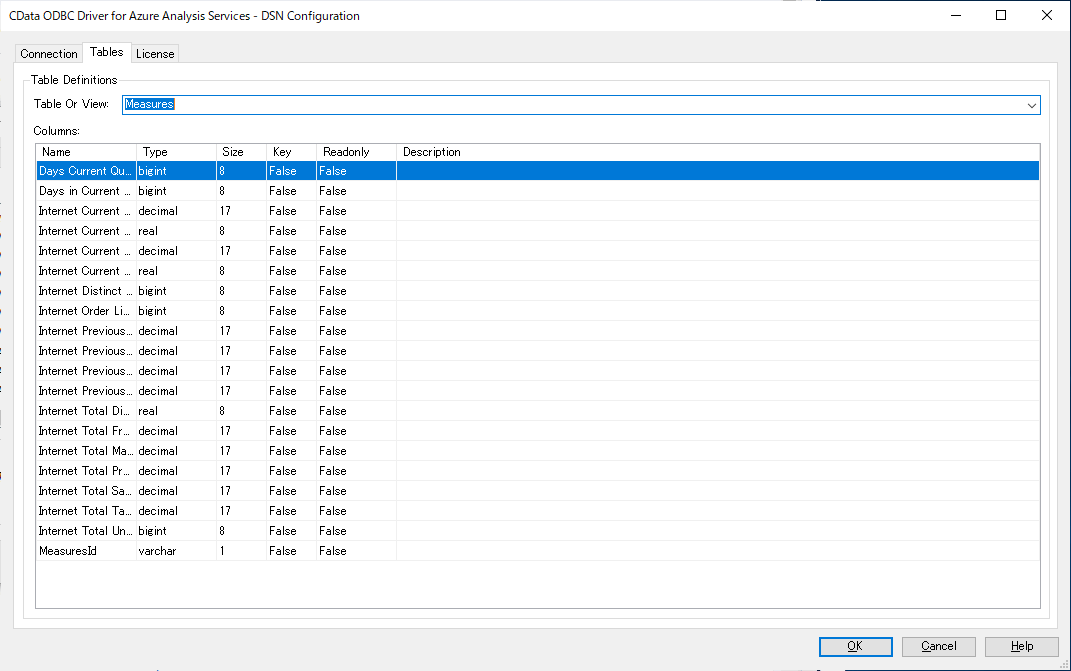Click real type in Internet Total Di... row

click(x=148, y=411)
